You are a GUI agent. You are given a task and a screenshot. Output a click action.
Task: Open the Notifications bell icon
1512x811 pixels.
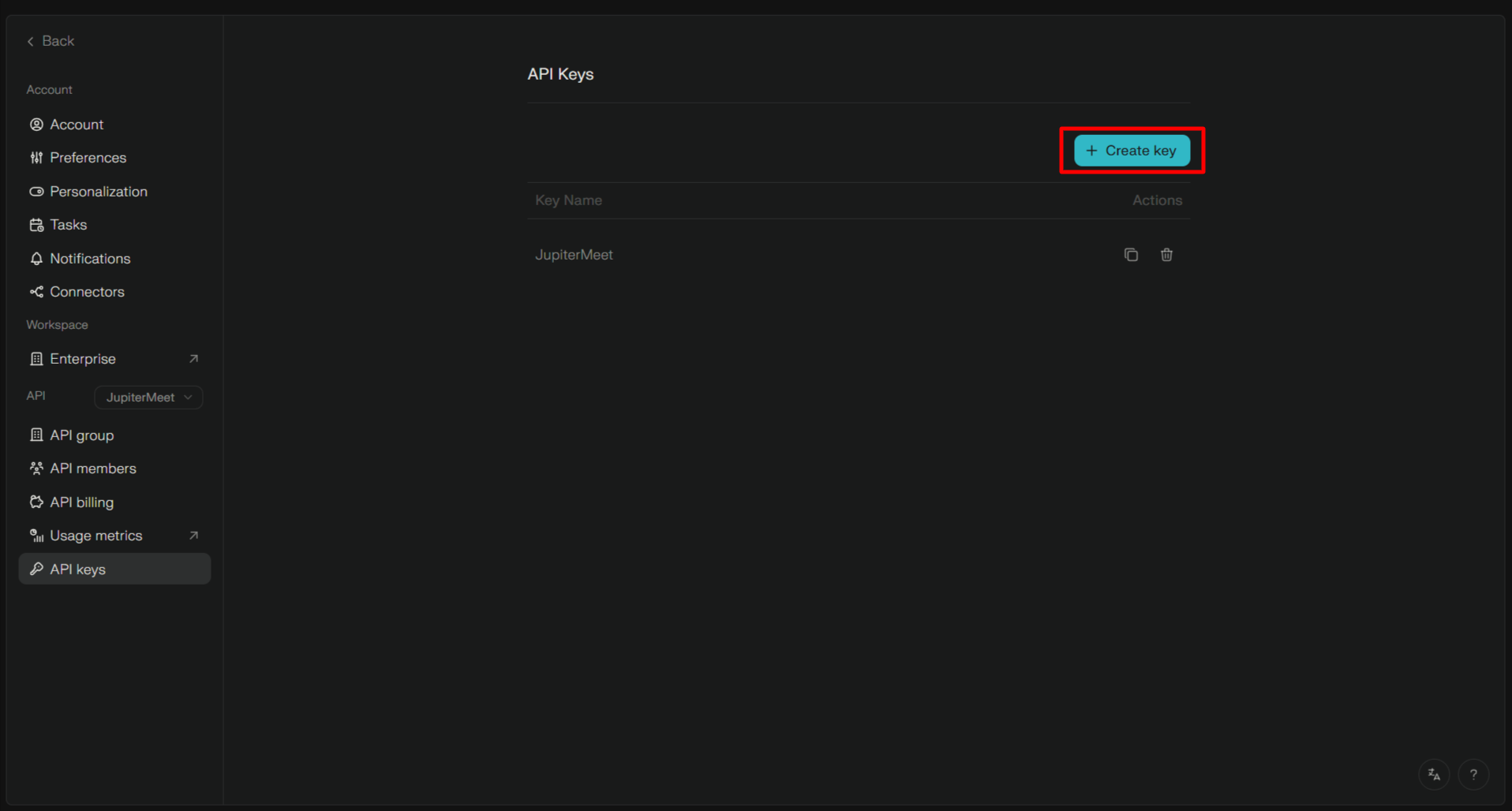coord(36,258)
